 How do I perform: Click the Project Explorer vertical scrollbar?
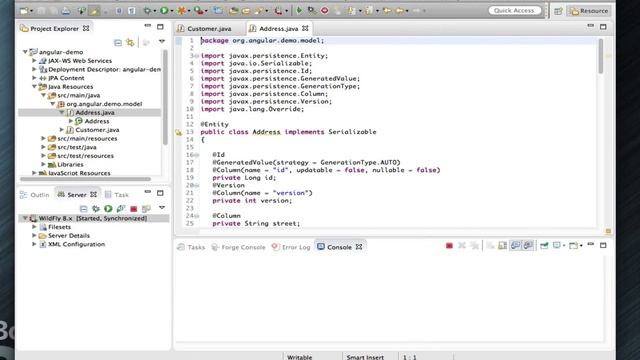click(x=165, y=97)
